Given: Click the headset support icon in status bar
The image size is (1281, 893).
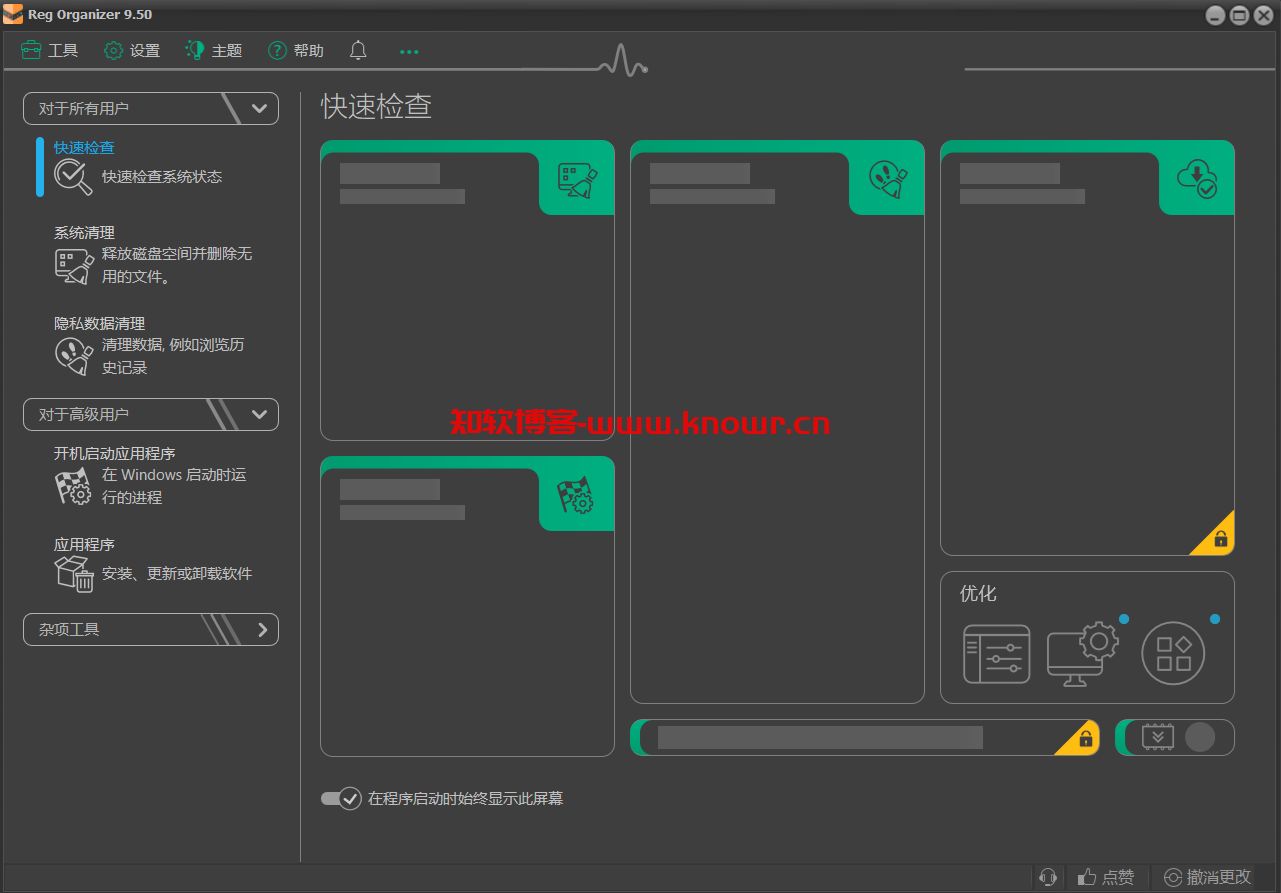Looking at the screenshot, I should [1048, 877].
